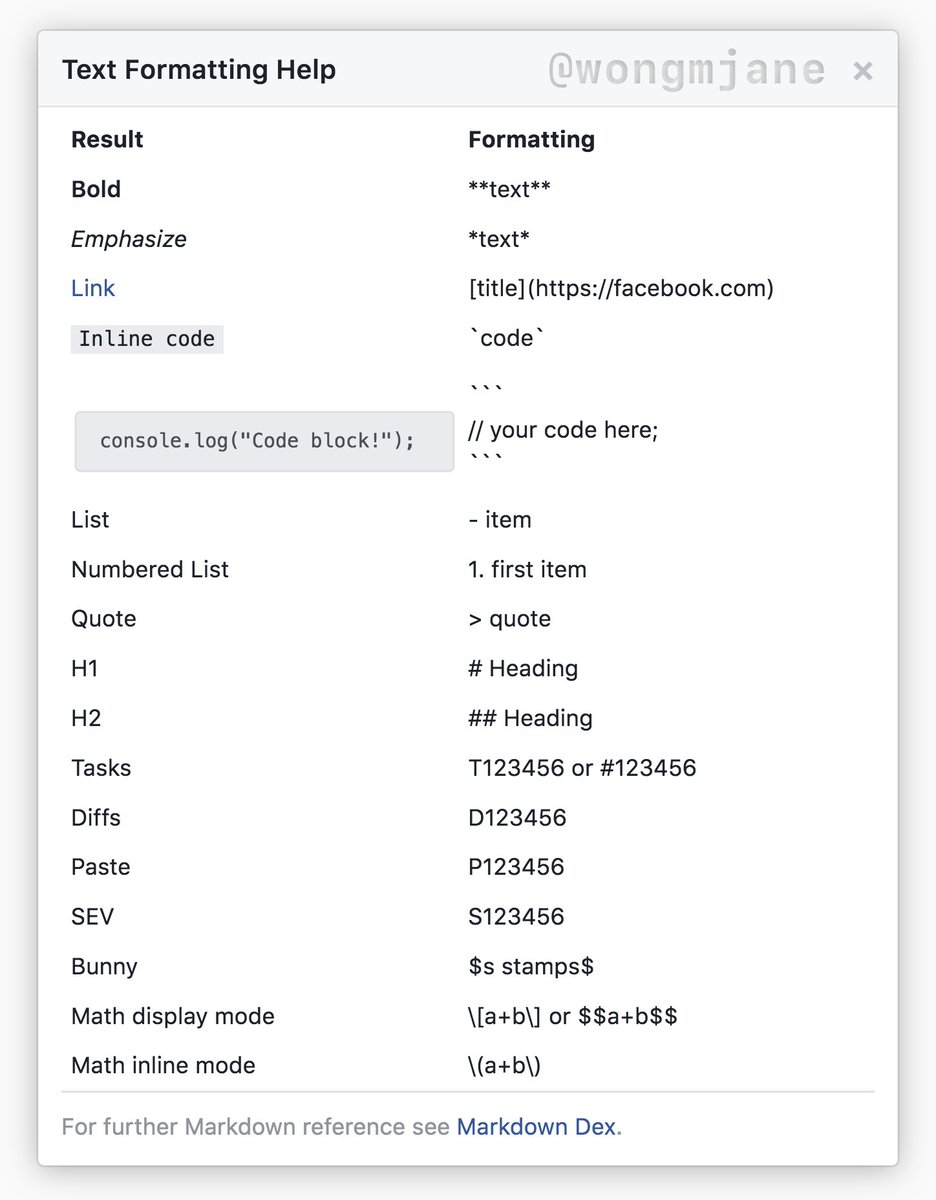Click the 'Bunny' row label
The width and height of the screenshot is (936, 1200).
pos(104,967)
